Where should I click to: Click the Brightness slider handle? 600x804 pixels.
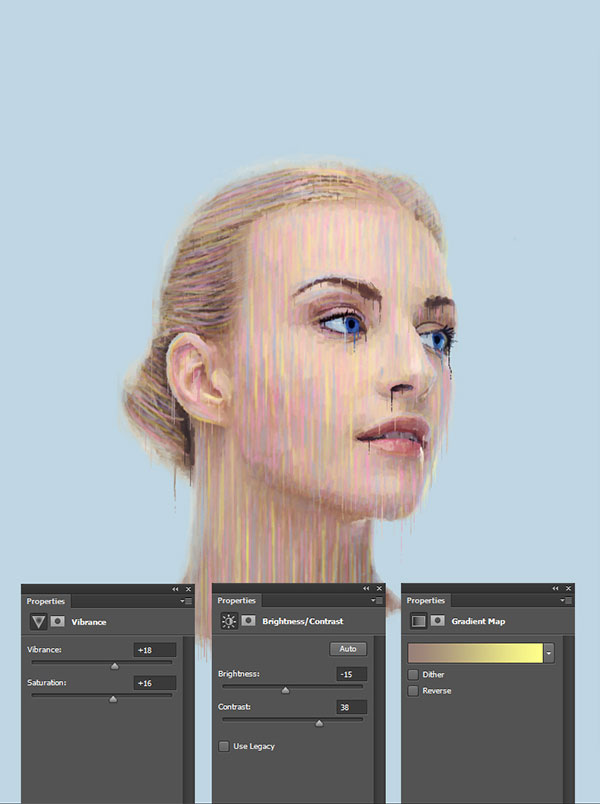tap(286, 690)
